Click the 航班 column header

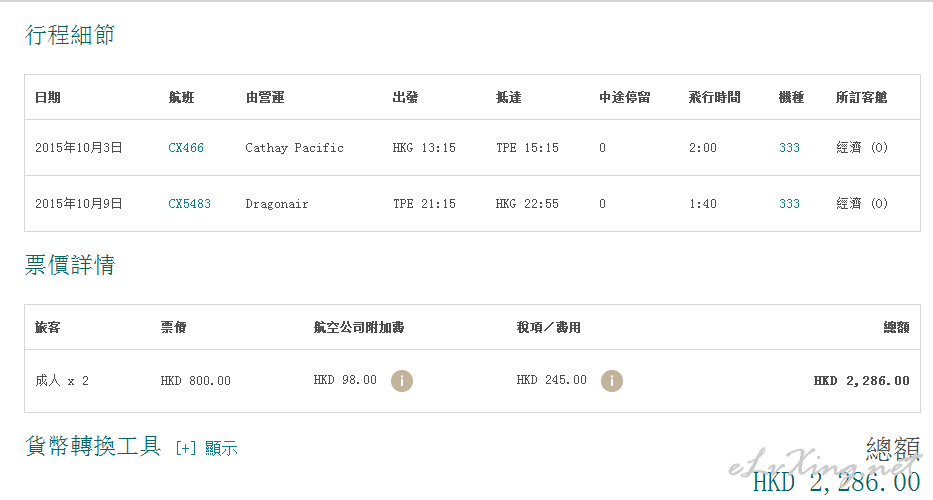click(x=181, y=98)
